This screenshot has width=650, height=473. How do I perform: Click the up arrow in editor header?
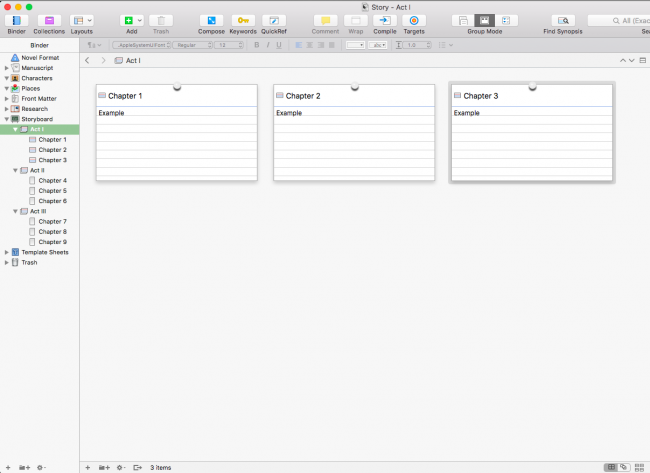(623, 61)
